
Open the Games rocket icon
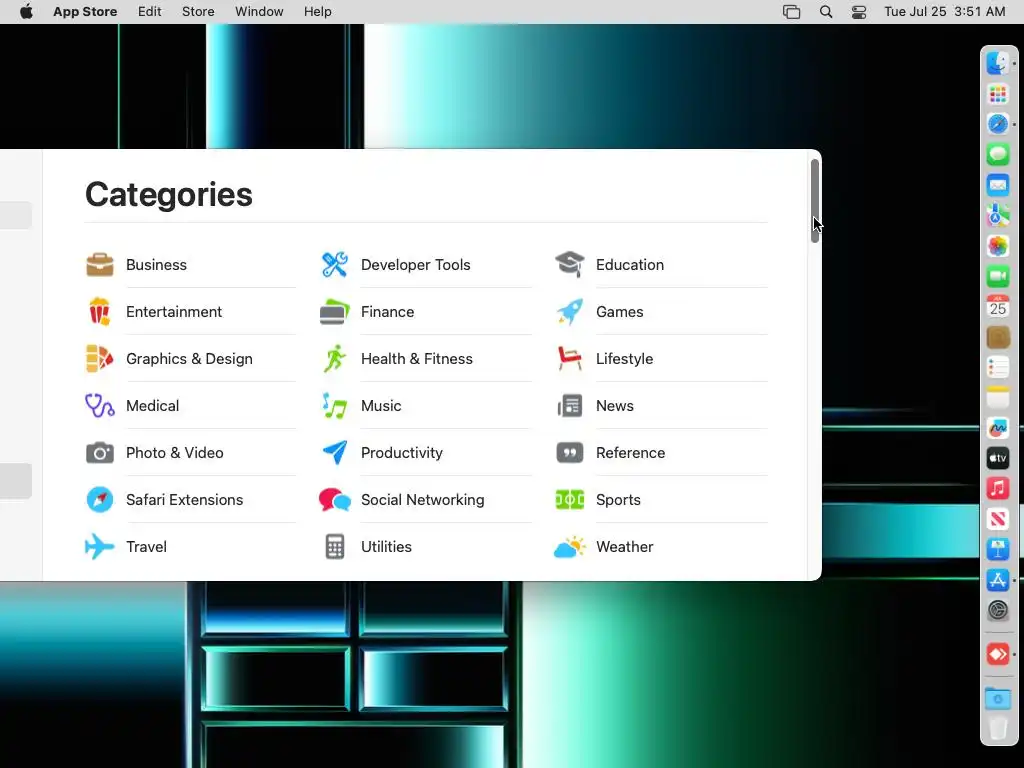(x=569, y=312)
